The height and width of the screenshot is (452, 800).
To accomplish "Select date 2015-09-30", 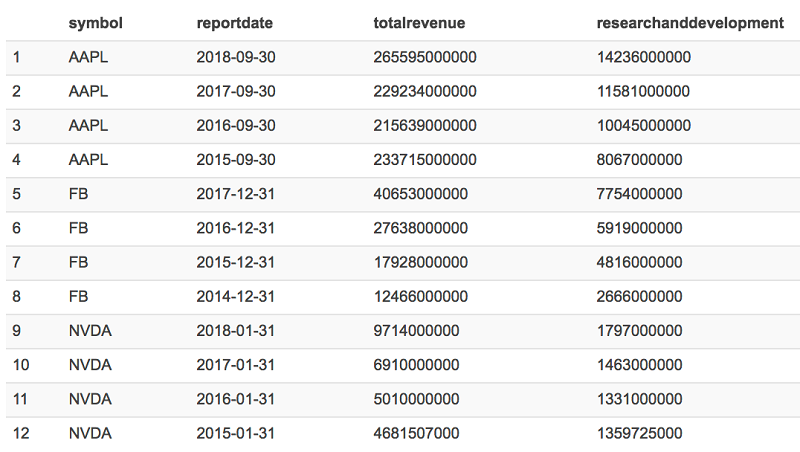I will 236,160.
